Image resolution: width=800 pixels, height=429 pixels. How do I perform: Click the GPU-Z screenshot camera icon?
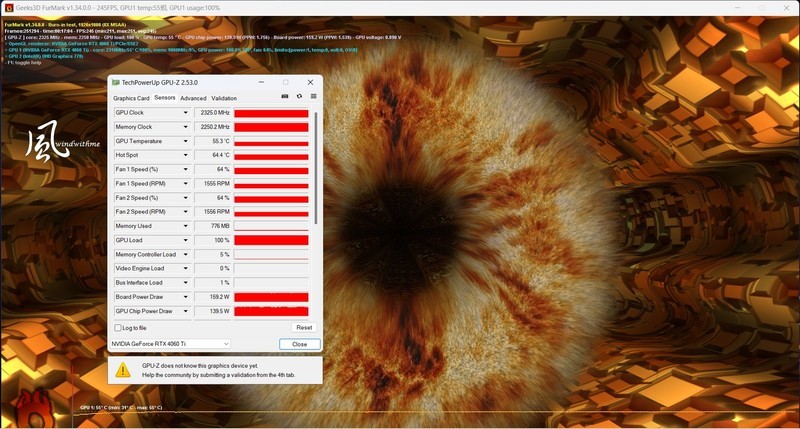click(x=285, y=96)
